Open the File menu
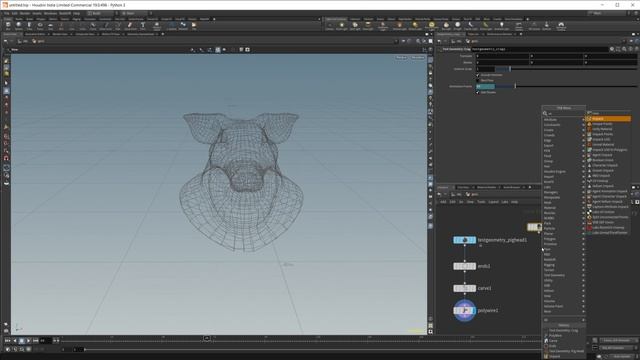The image size is (640, 360). 7,13
